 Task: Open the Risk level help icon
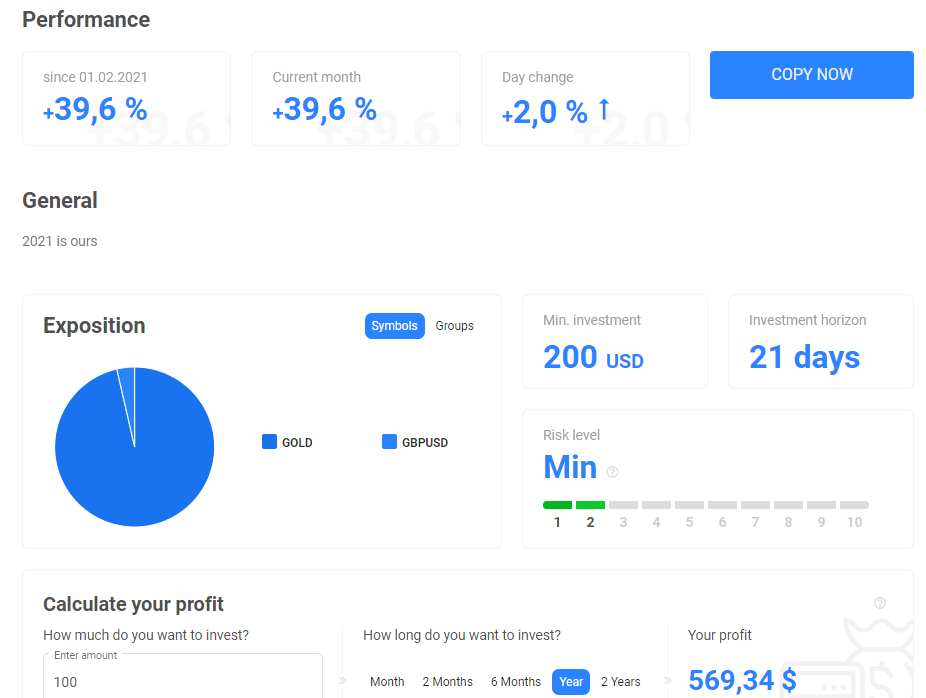click(612, 472)
